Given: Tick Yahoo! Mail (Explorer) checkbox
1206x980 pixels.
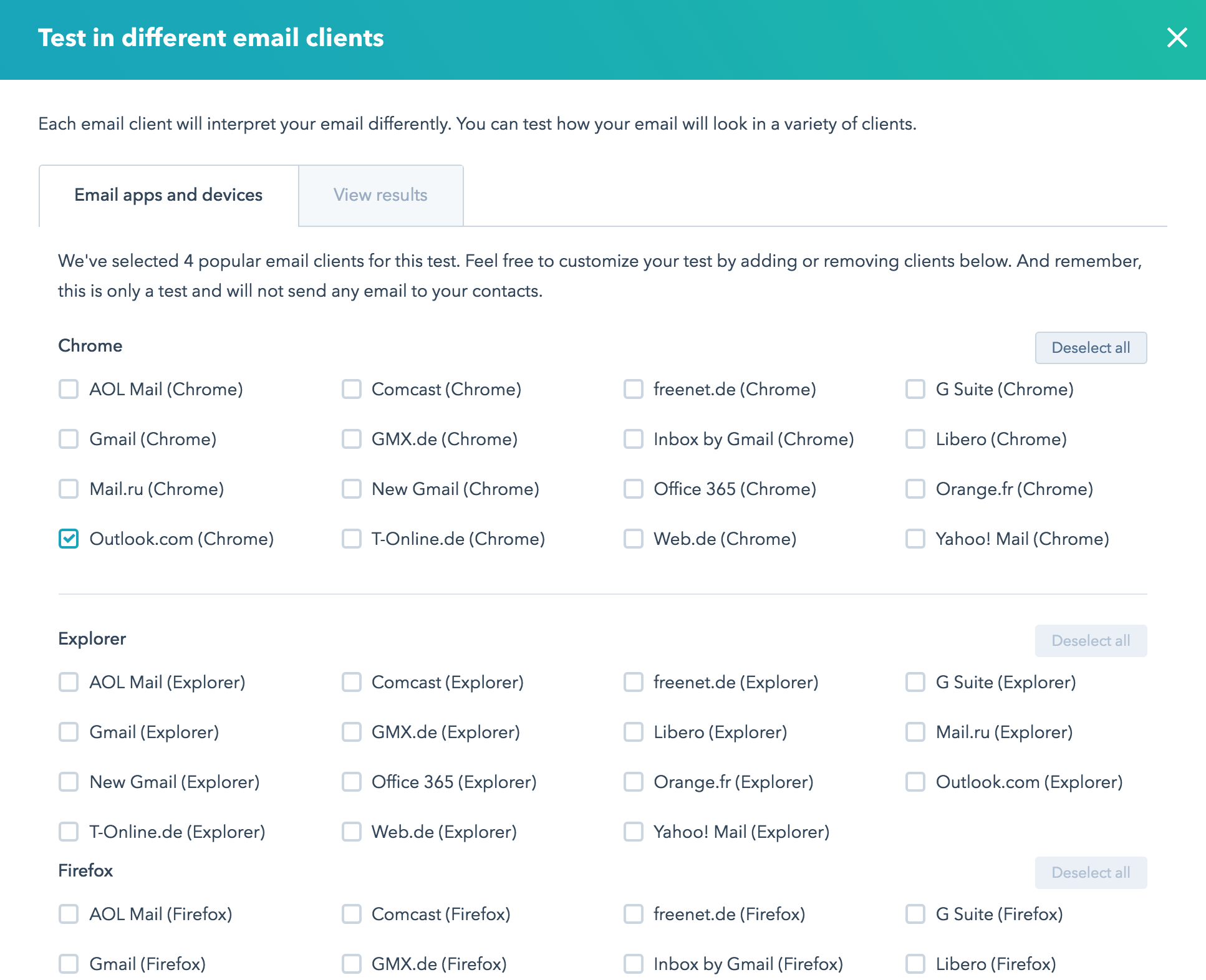Looking at the screenshot, I should [634, 832].
